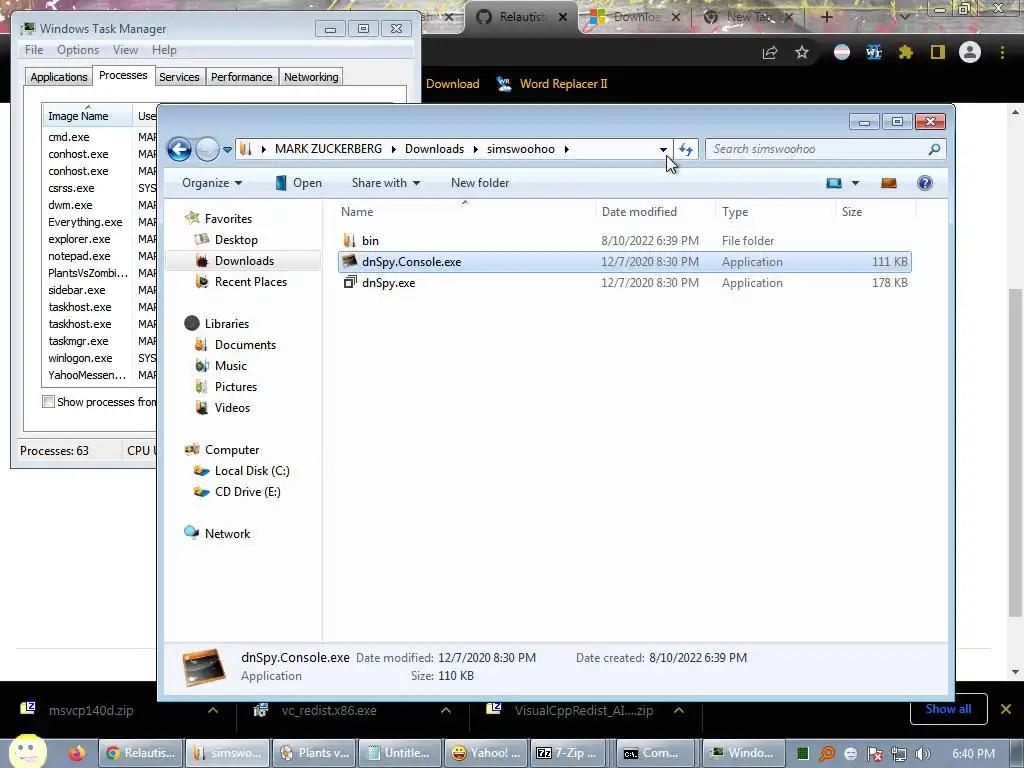Close the Relautis GitHub tab
Viewport: 1024px width, 768px height.
coord(563,18)
